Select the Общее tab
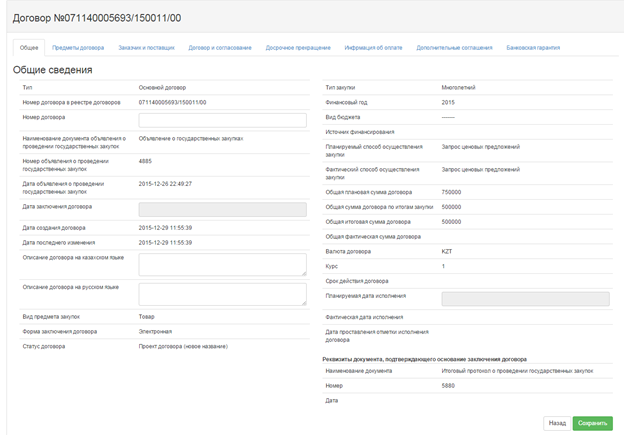Image resolution: width=624 pixels, height=435 pixels. [x=29, y=48]
